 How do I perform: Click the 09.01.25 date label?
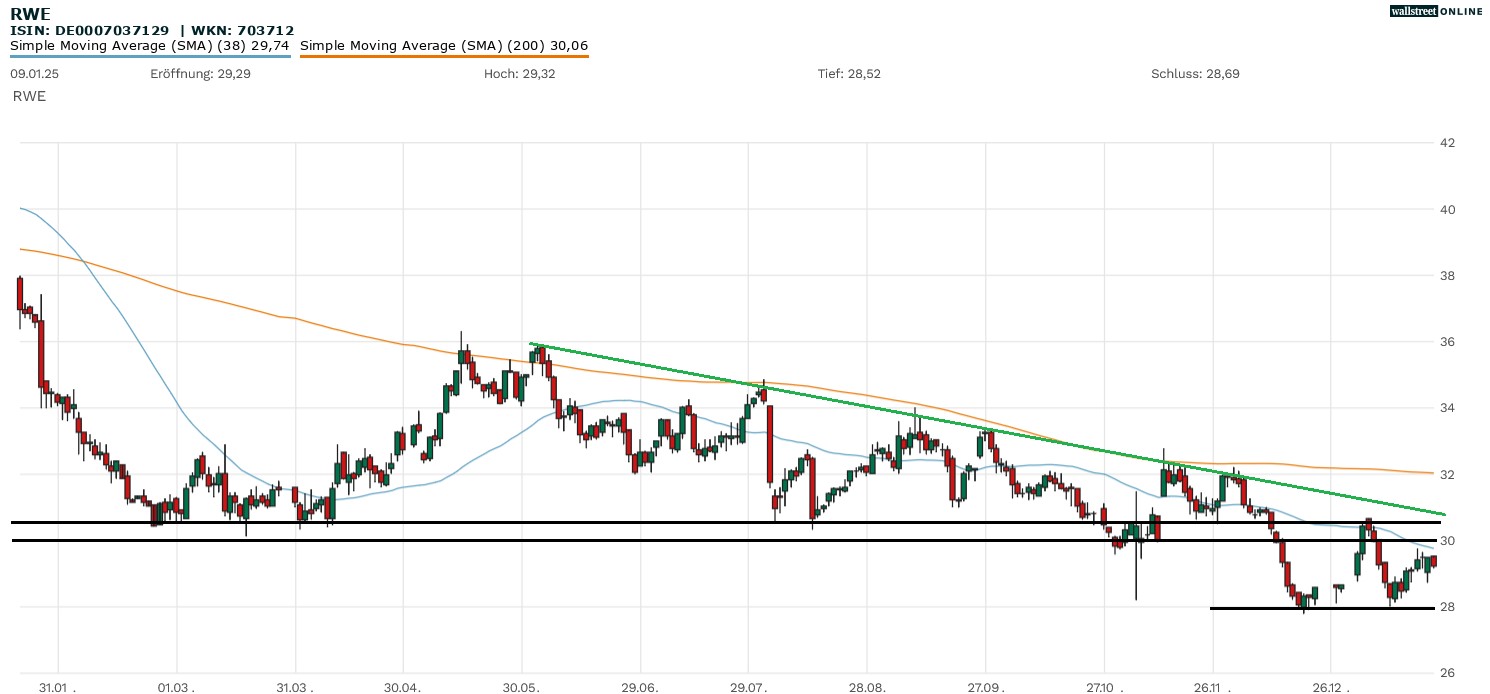tap(32, 74)
